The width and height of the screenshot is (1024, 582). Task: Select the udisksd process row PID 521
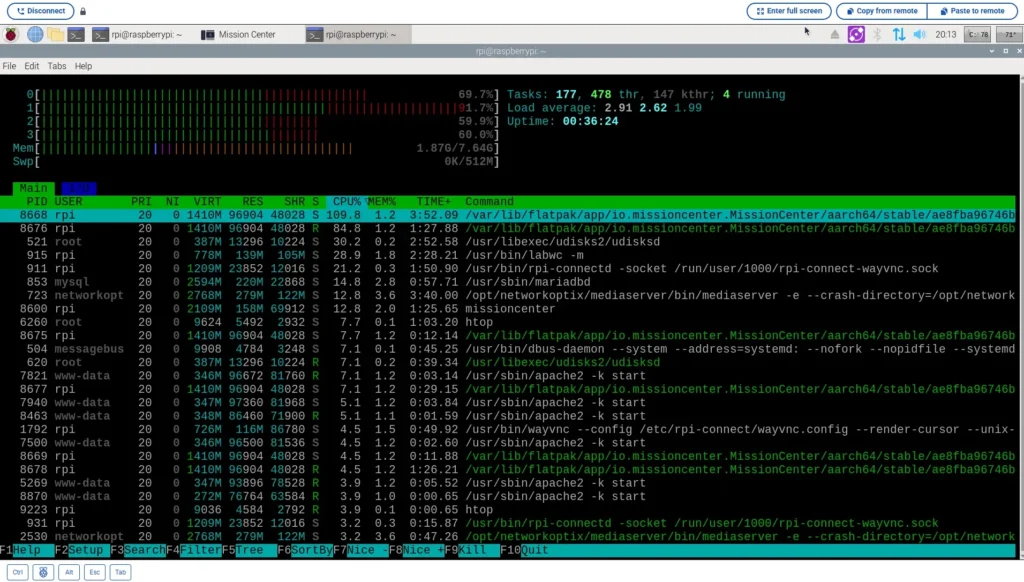(507, 242)
